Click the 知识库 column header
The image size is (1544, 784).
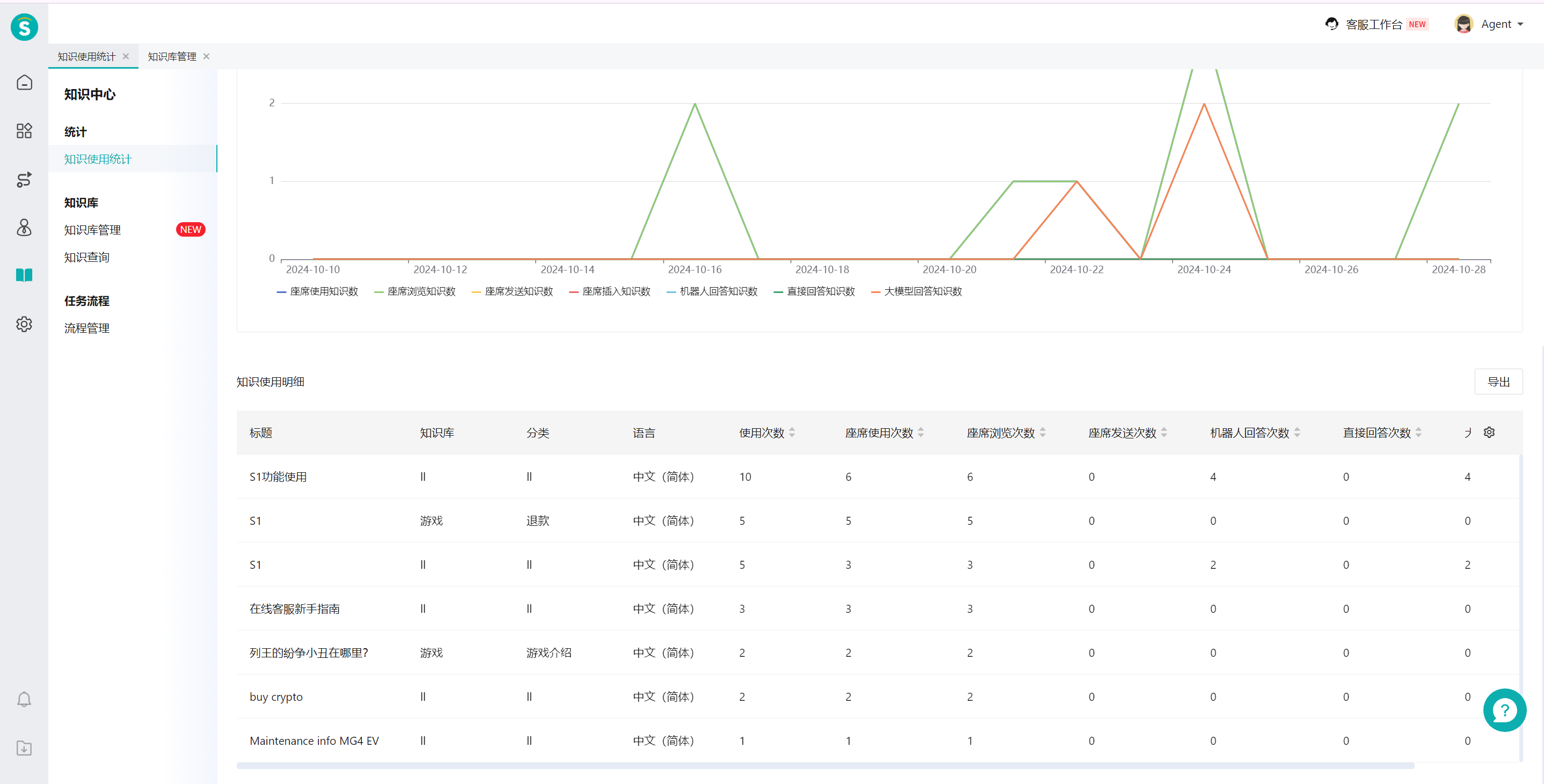437,433
